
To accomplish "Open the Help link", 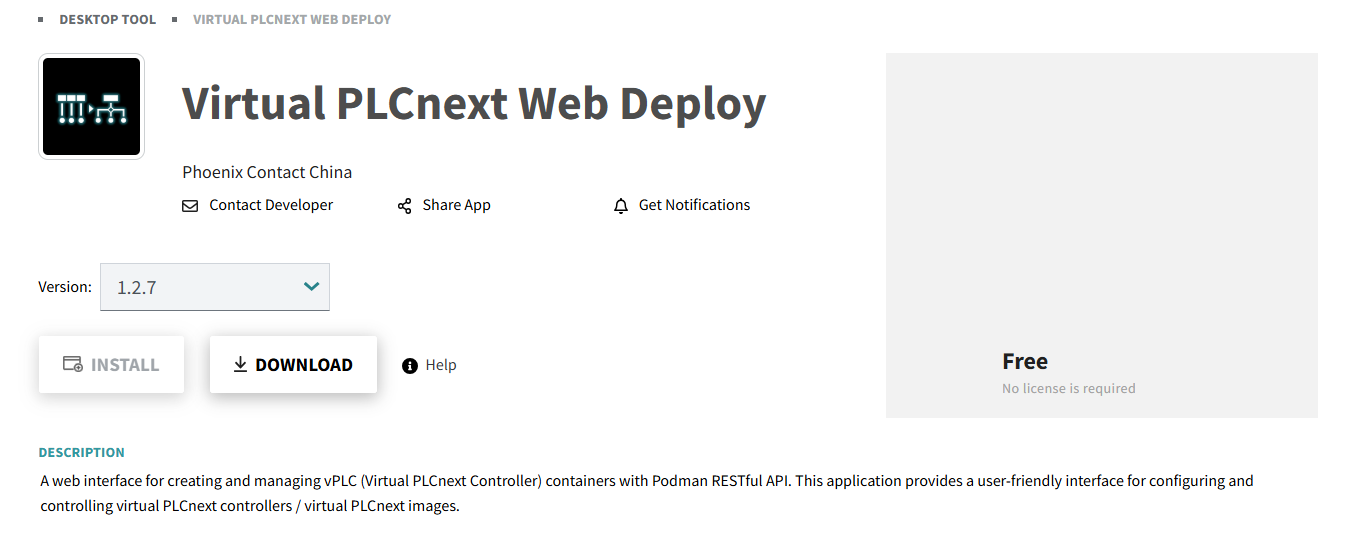I will click(441, 365).
